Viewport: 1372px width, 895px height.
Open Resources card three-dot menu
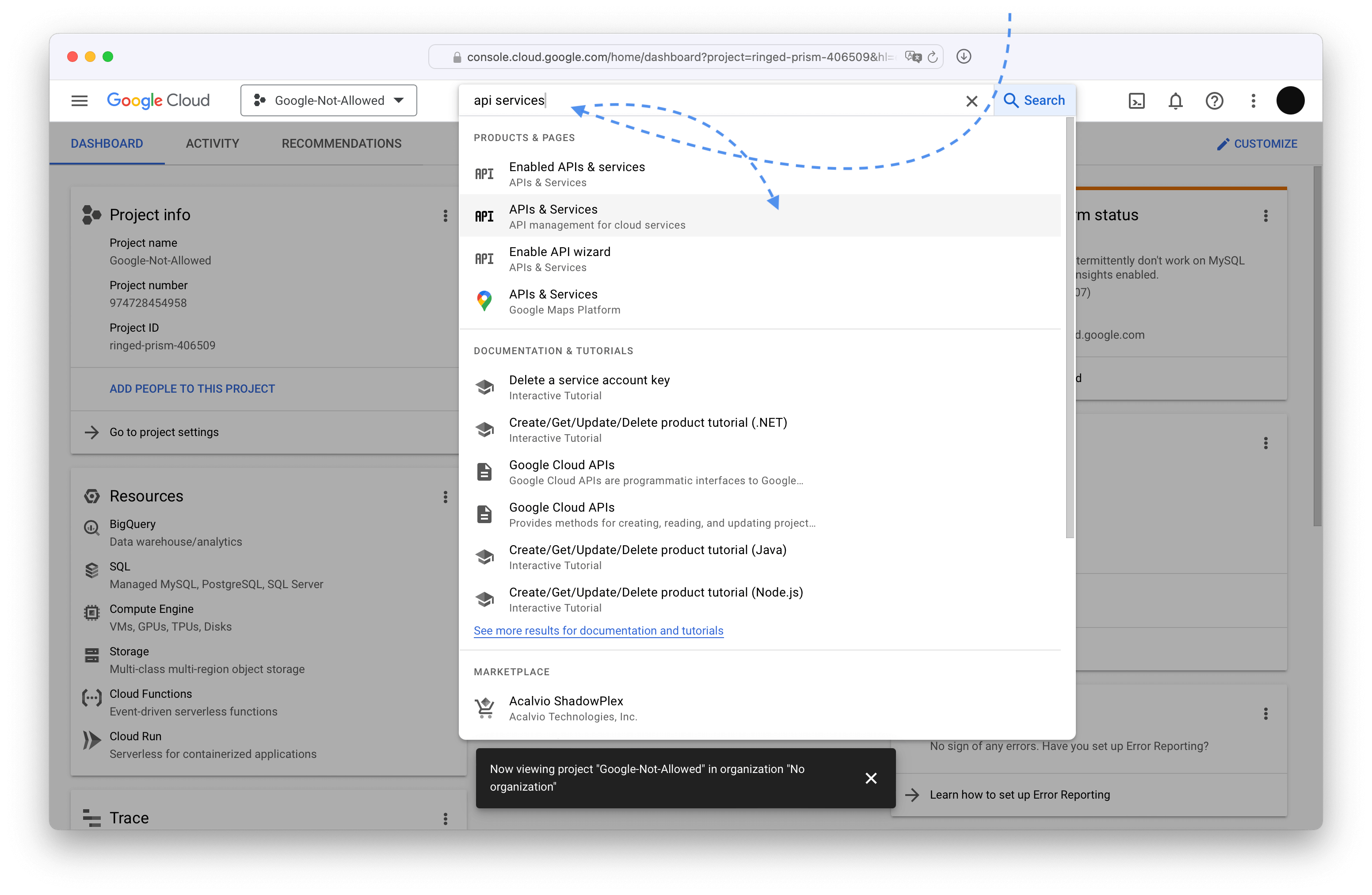pos(445,497)
